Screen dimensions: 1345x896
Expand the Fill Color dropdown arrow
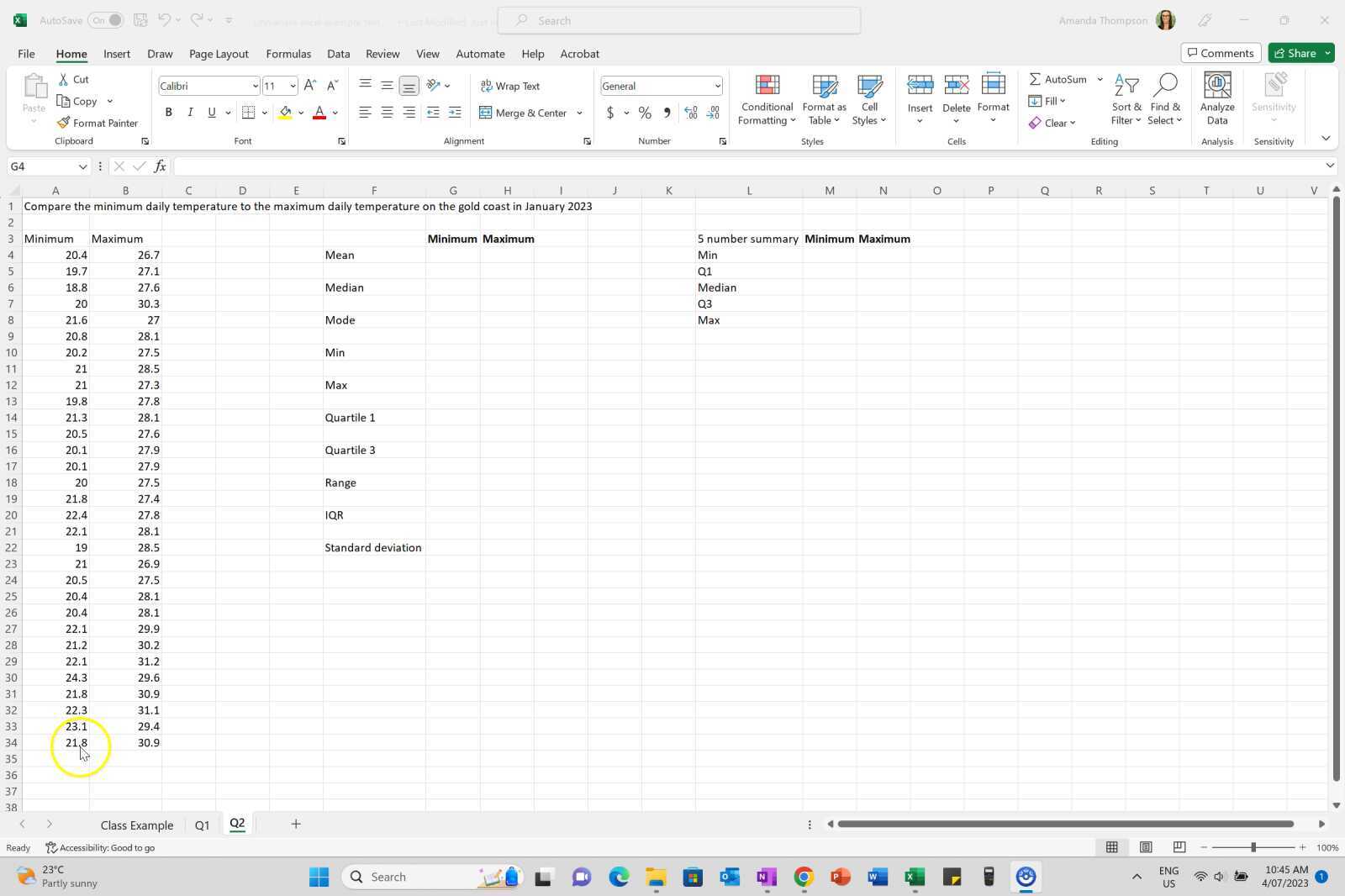tap(301, 113)
